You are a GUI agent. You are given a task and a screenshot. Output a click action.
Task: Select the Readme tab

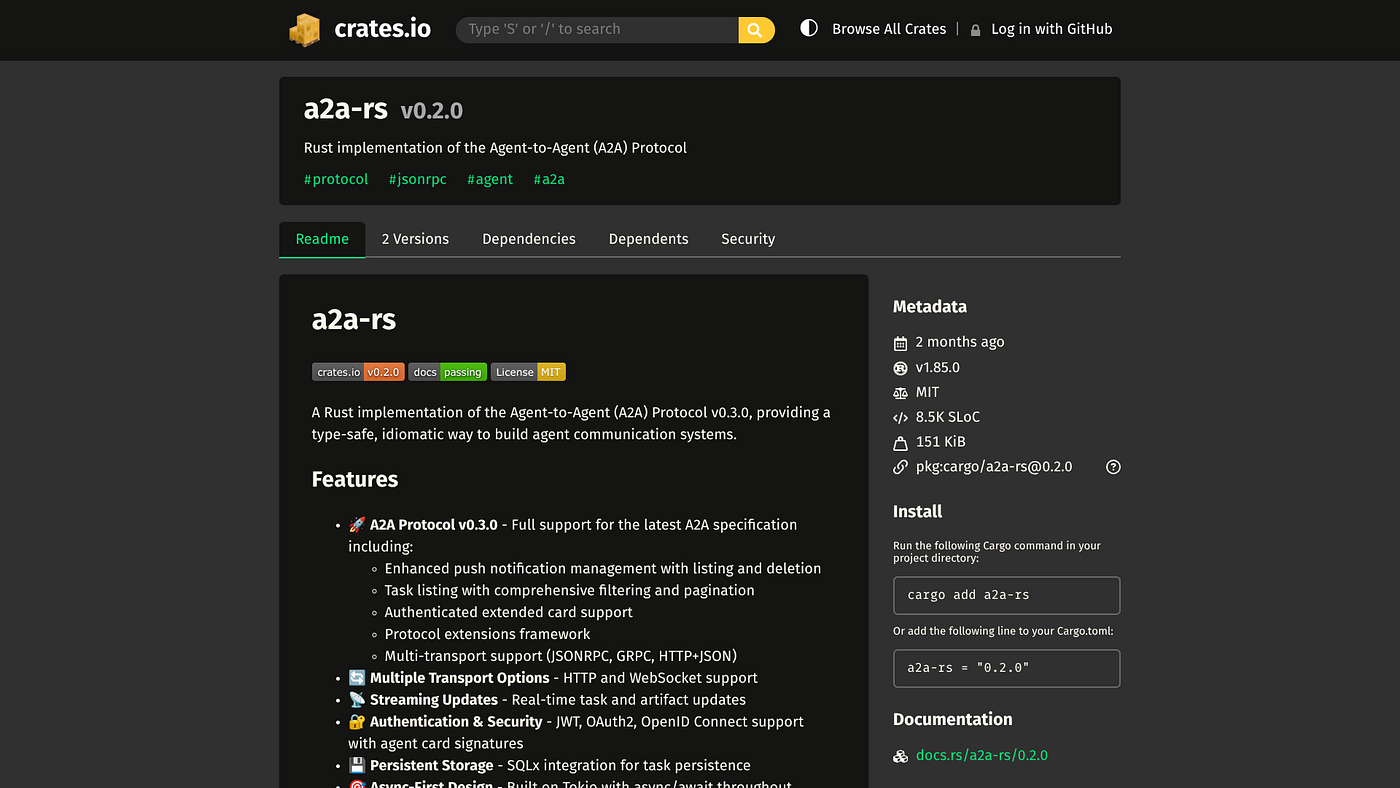[322, 239]
